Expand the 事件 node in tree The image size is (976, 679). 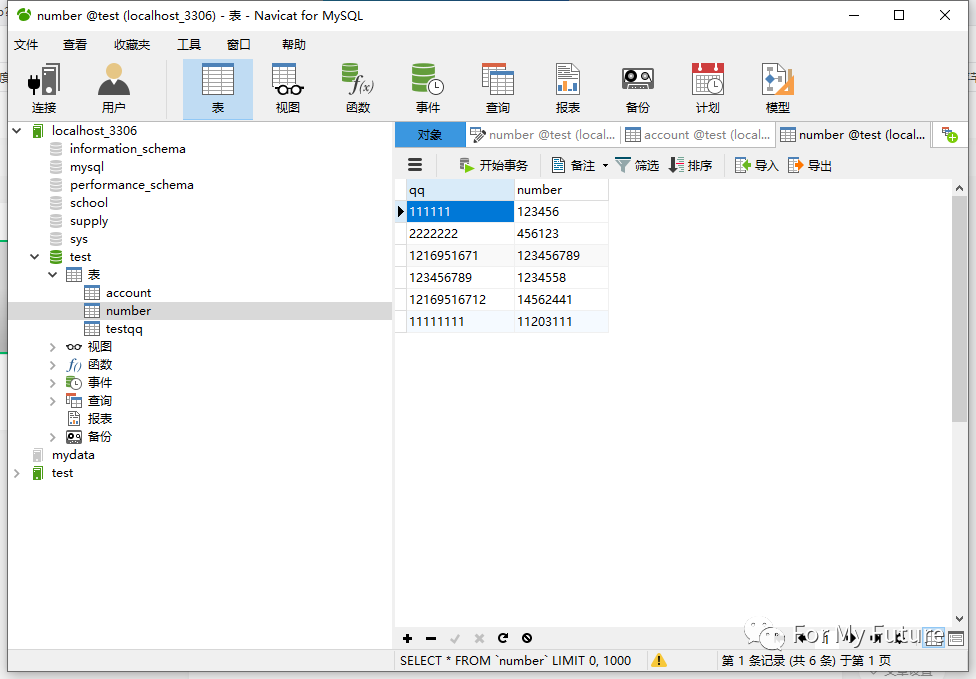tap(53, 383)
